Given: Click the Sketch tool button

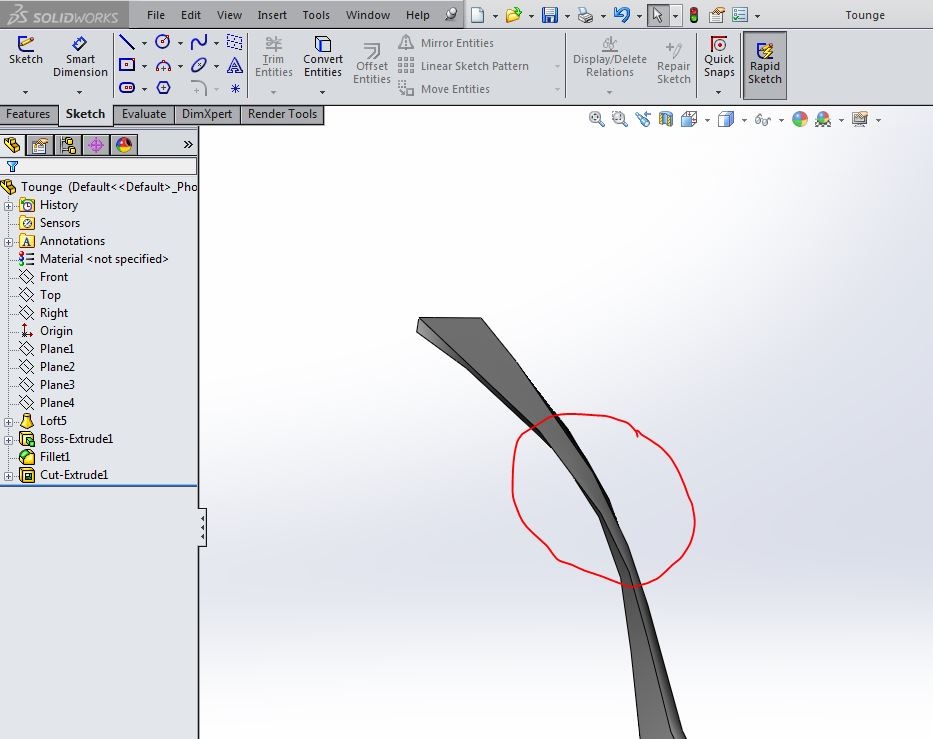Looking at the screenshot, I should 26,50.
